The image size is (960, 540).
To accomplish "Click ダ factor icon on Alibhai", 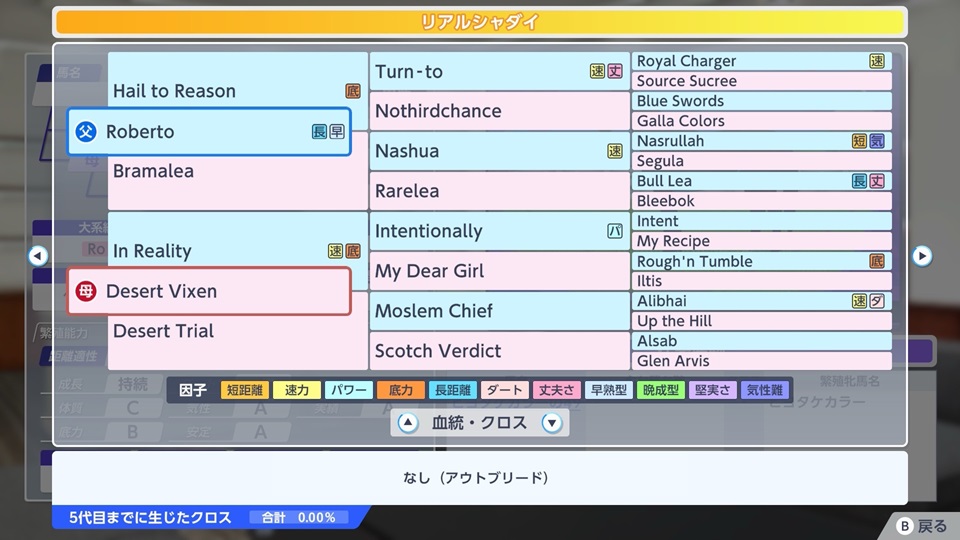I will pos(877,301).
